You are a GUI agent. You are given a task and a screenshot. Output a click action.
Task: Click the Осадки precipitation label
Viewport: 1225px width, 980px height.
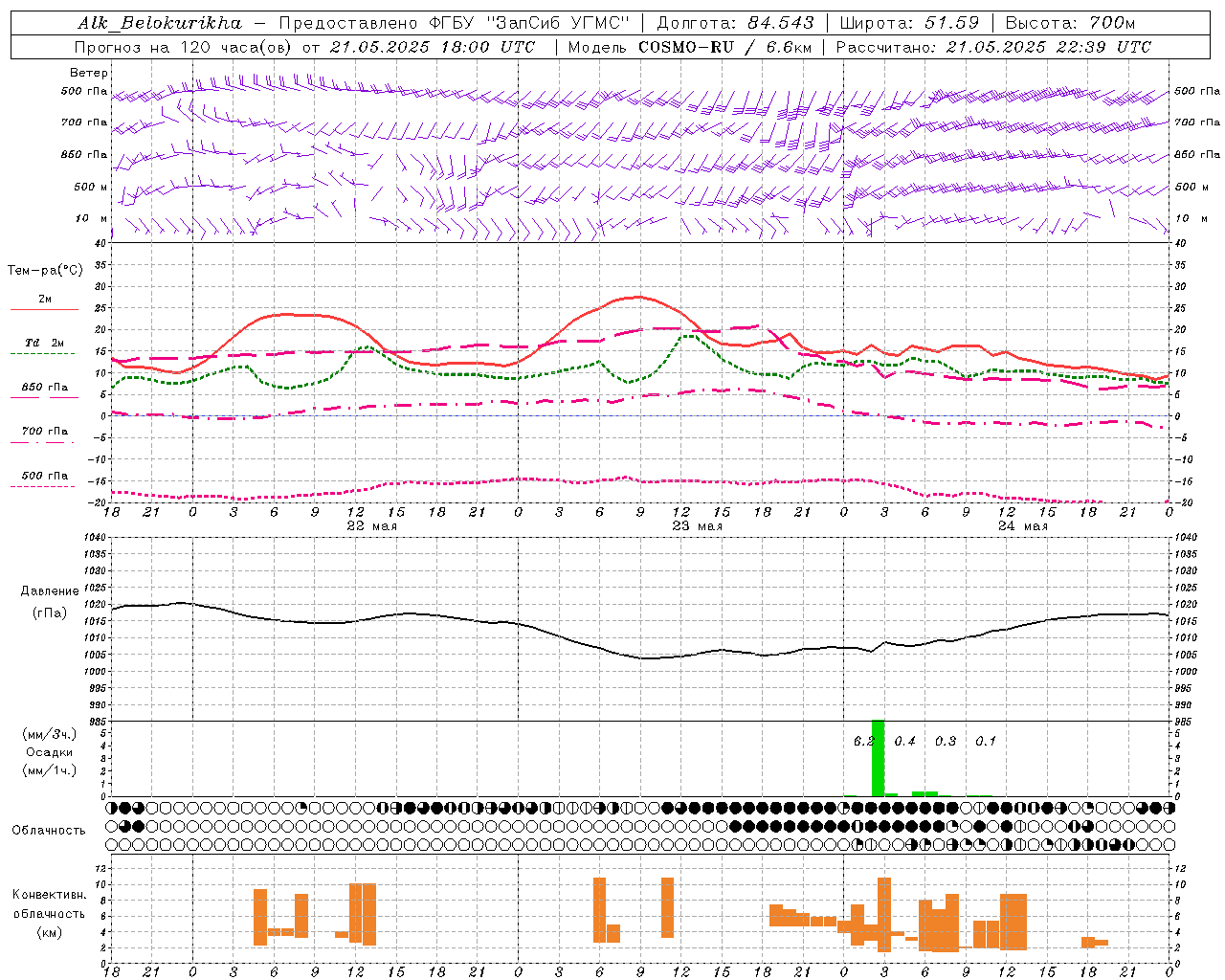click(x=50, y=752)
